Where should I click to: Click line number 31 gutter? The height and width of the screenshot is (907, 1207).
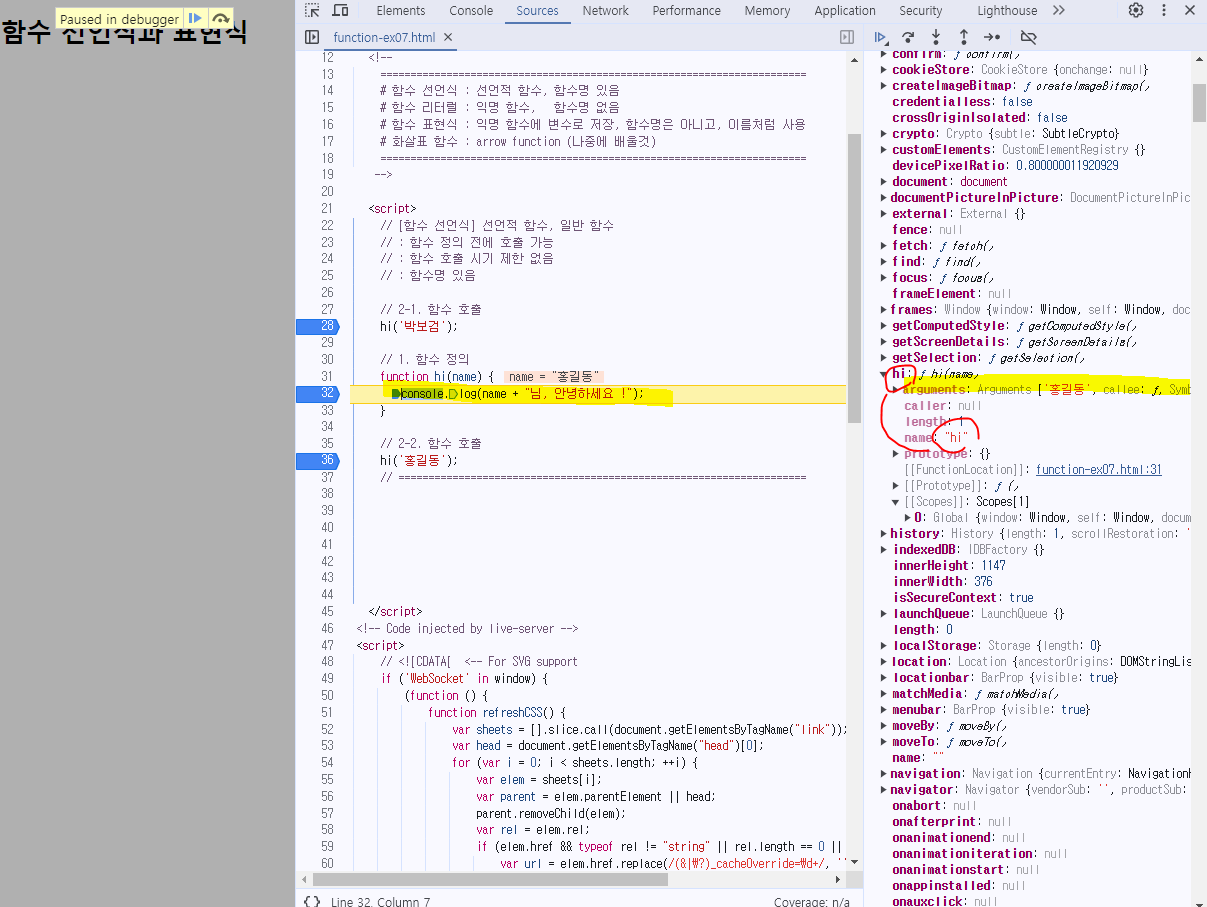point(326,376)
